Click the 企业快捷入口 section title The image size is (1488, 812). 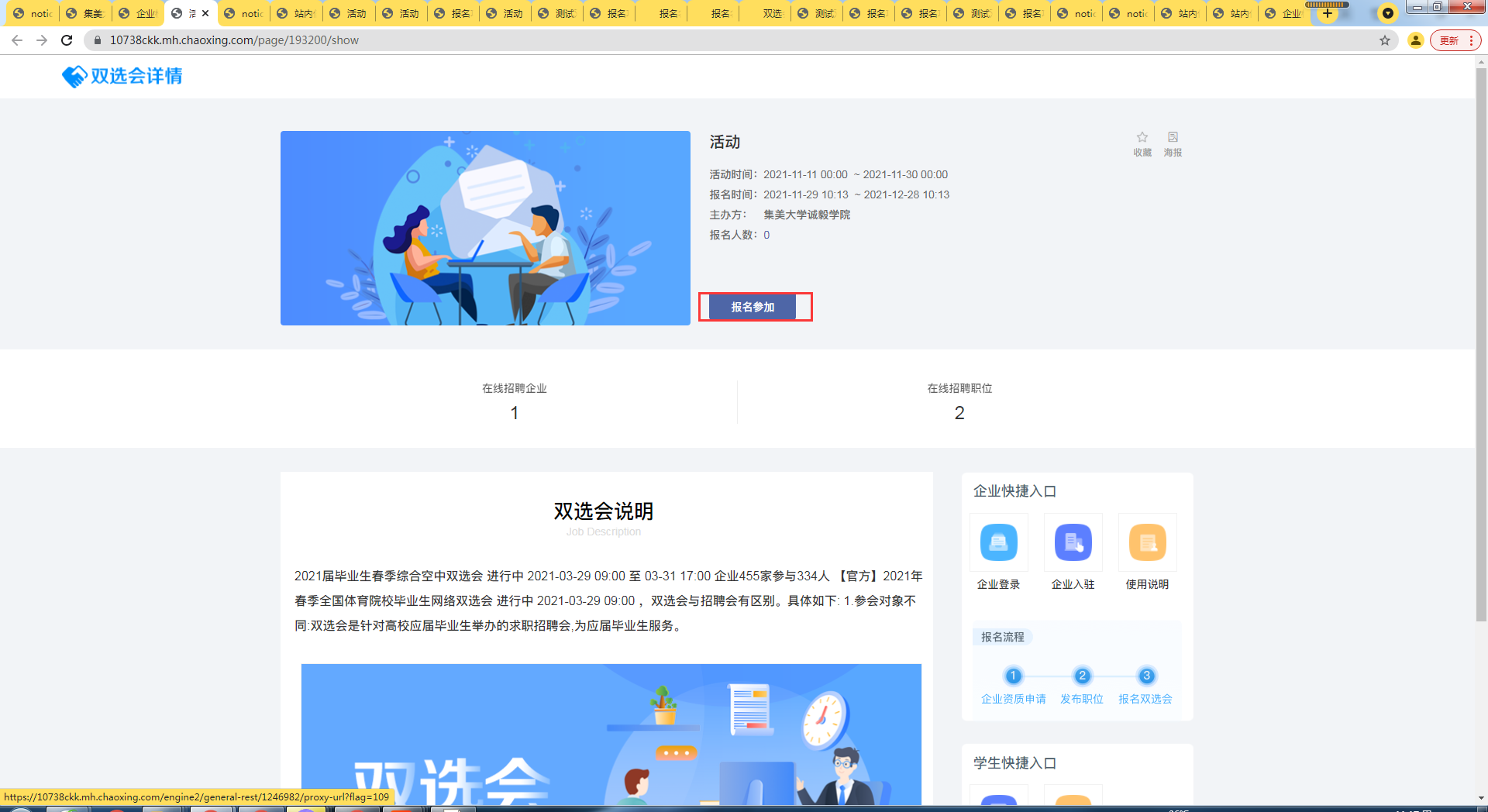(1014, 491)
